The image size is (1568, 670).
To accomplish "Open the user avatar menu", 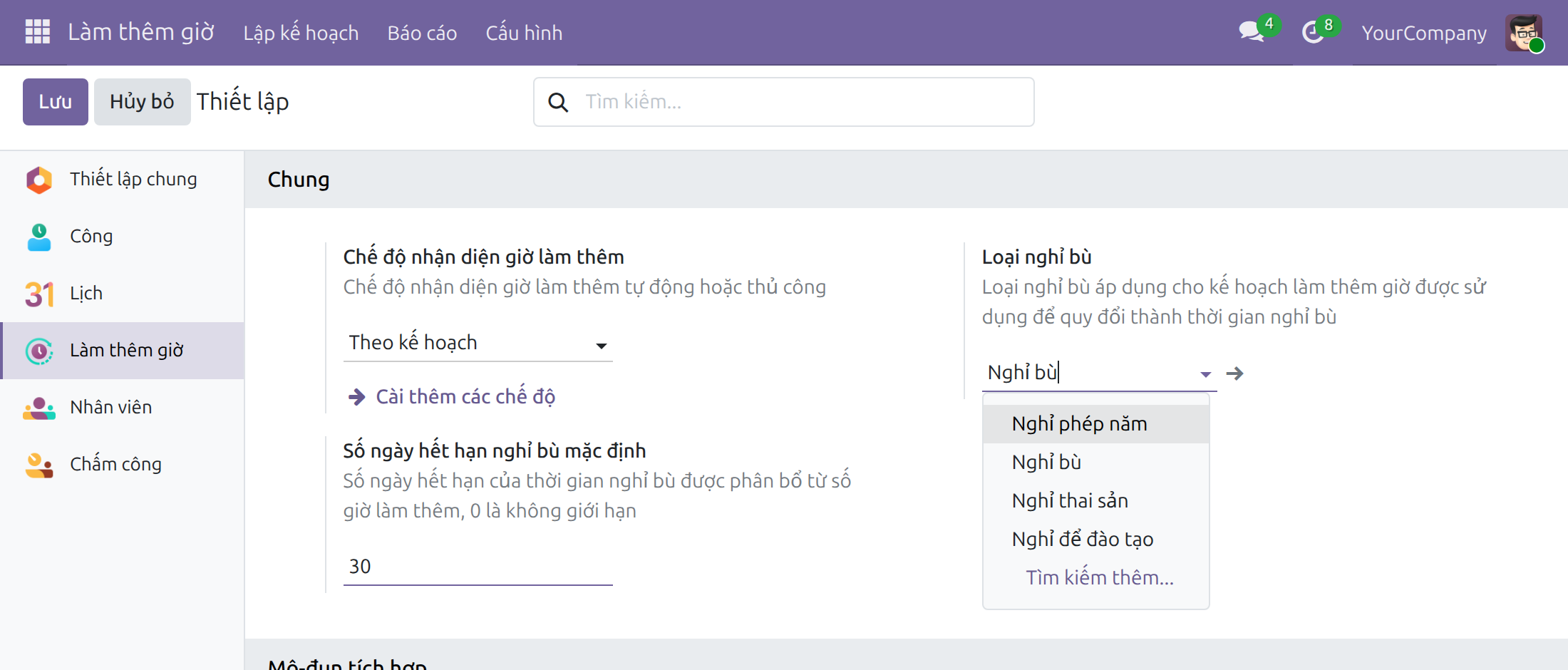I will [1524, 33].
